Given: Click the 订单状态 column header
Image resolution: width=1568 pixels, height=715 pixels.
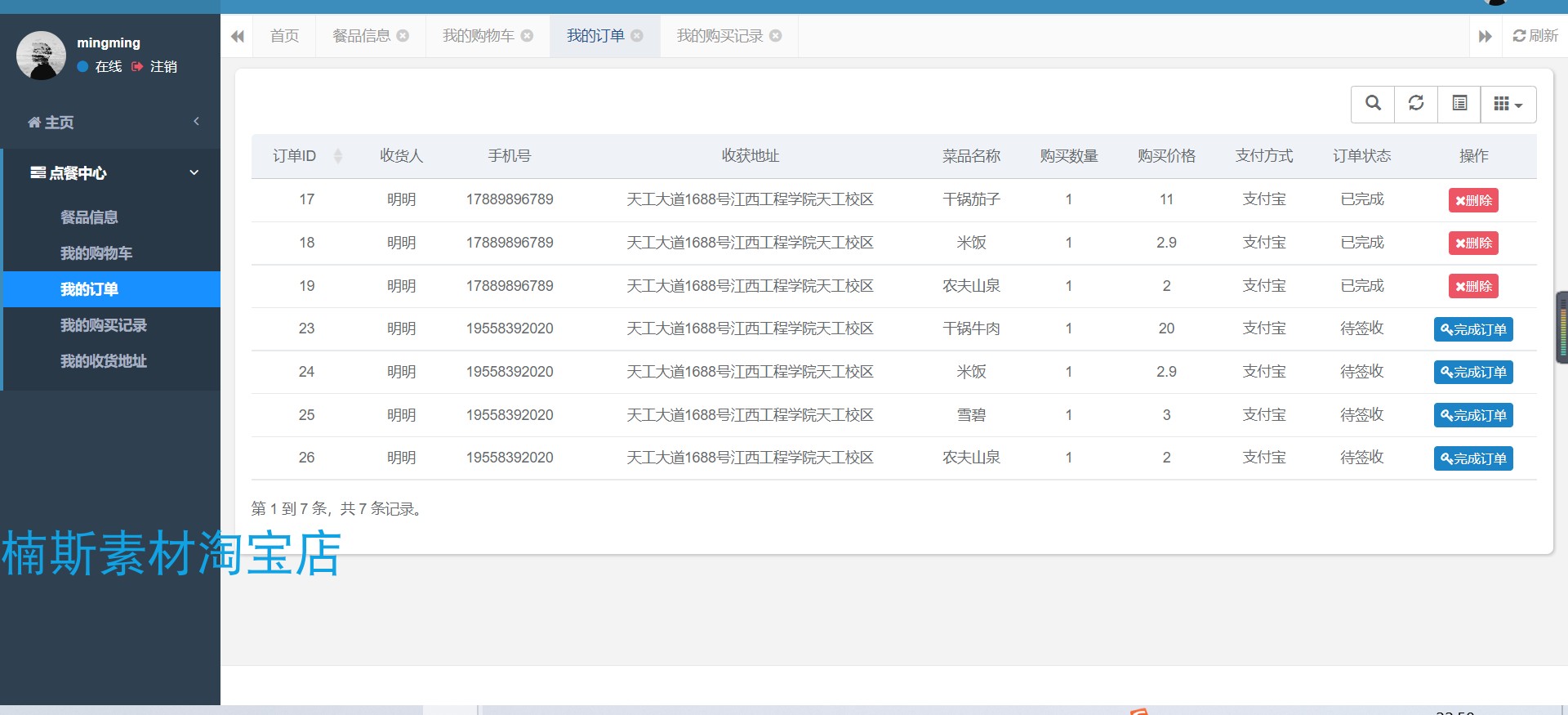Looking at the screenshot, I should (1362, 156).
